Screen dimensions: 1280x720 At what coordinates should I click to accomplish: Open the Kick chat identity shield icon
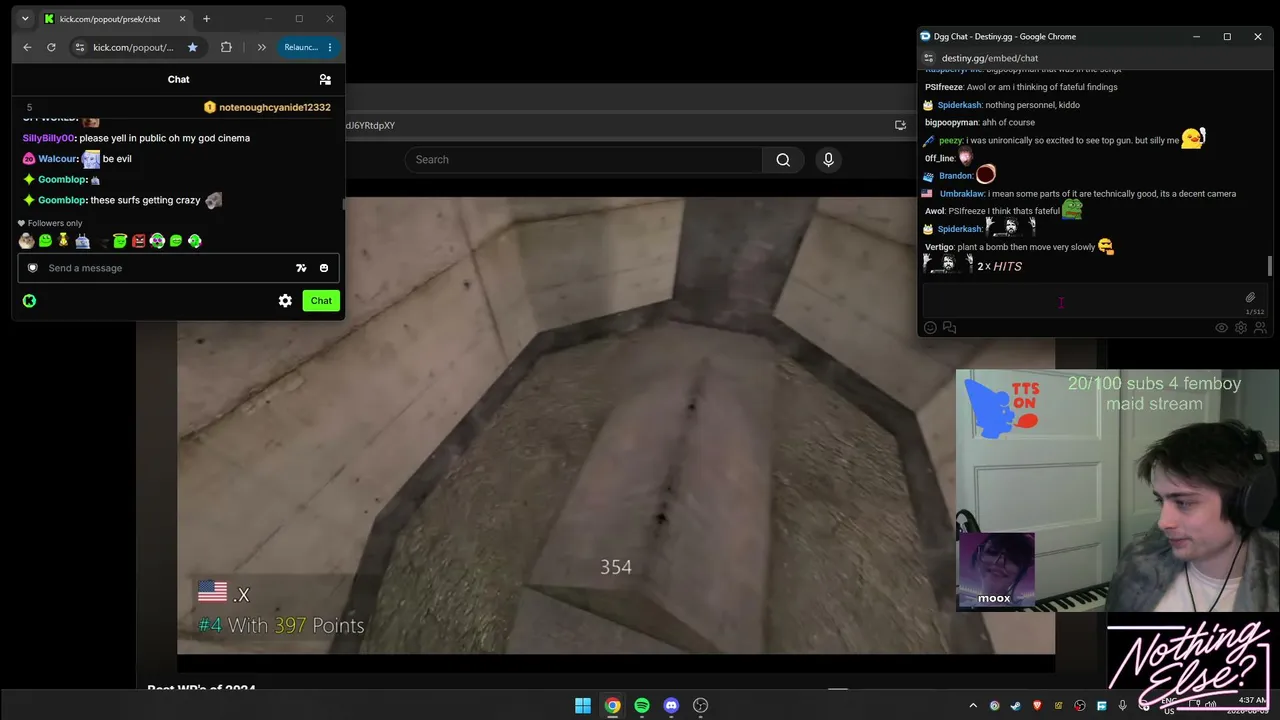[33, 268]
